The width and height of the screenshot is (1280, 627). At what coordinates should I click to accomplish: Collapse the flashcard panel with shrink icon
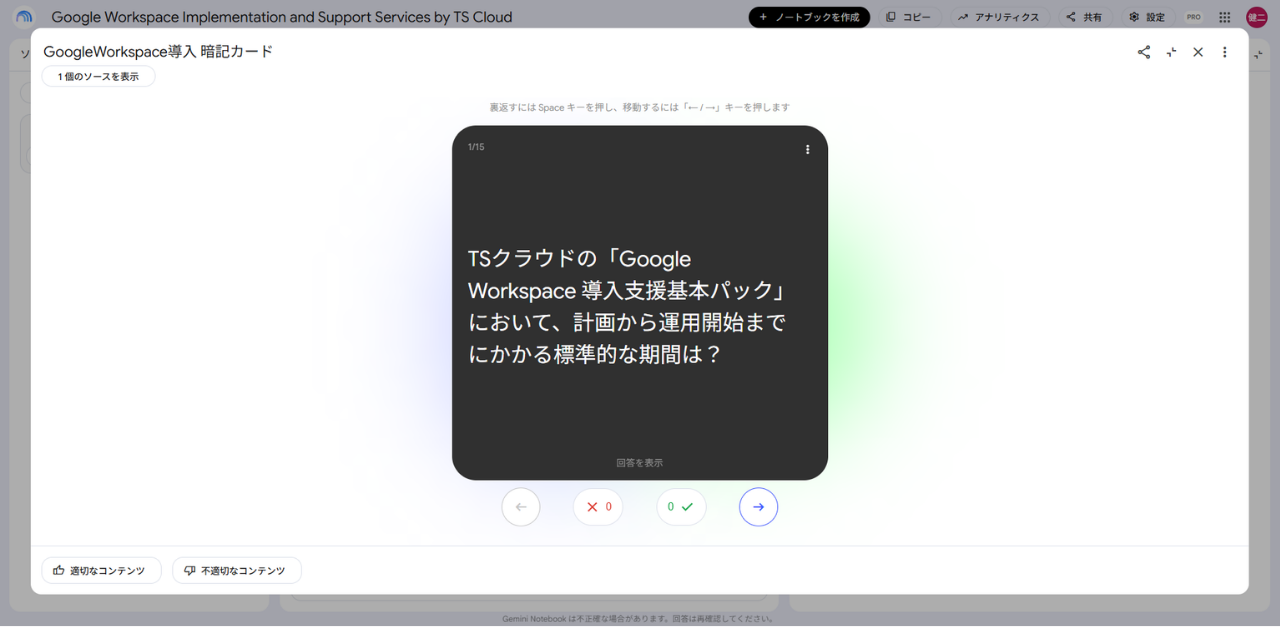click(x=1171, y=52)
